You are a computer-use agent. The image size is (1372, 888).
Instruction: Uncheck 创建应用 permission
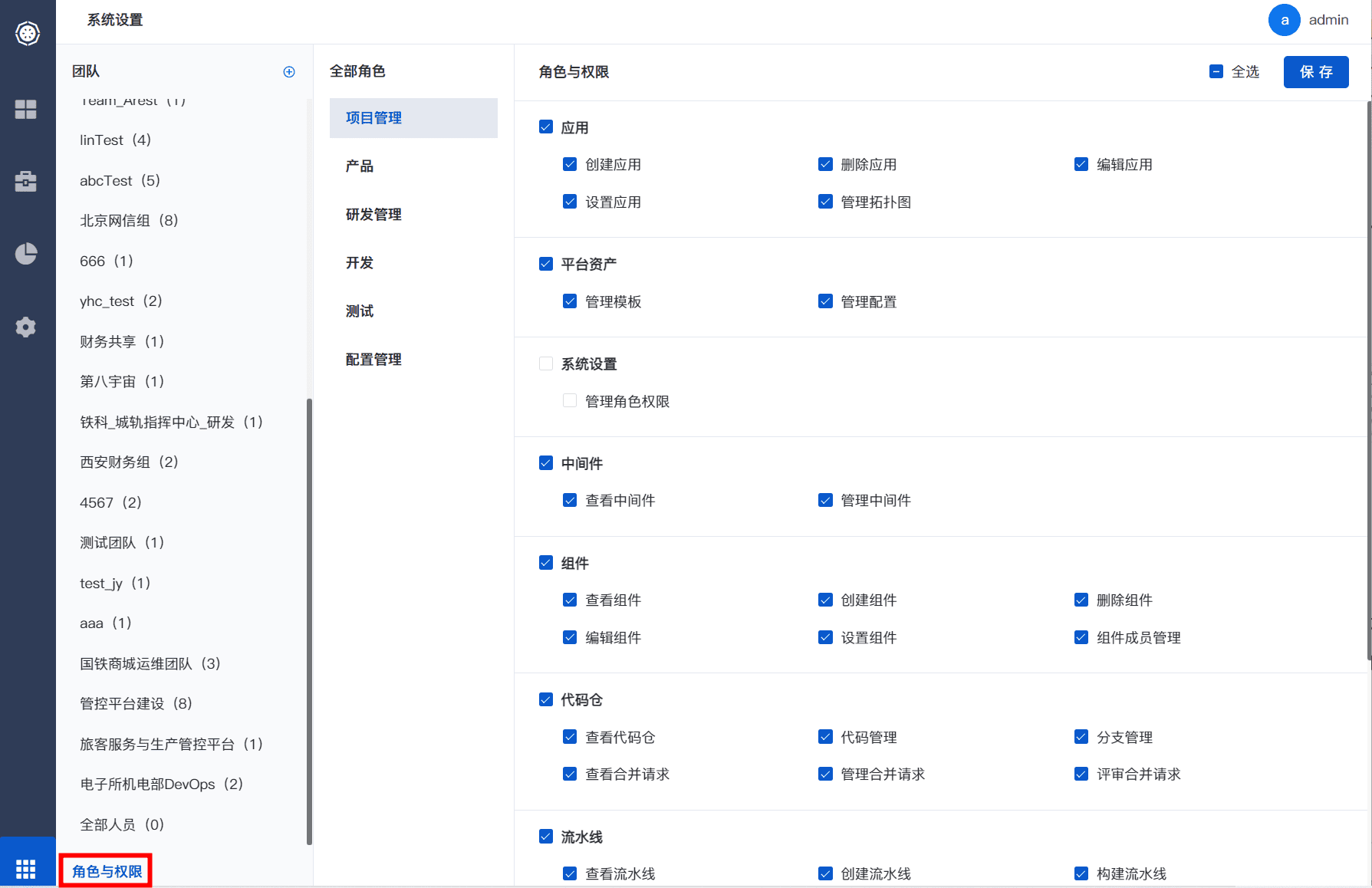(x=570, y=164)
